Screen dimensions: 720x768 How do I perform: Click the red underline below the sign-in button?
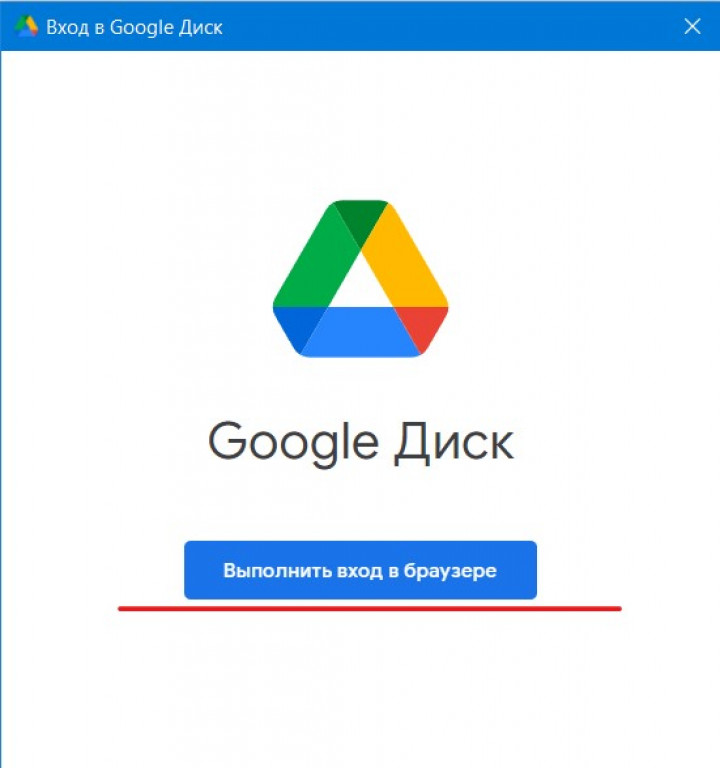coord(370,609)
